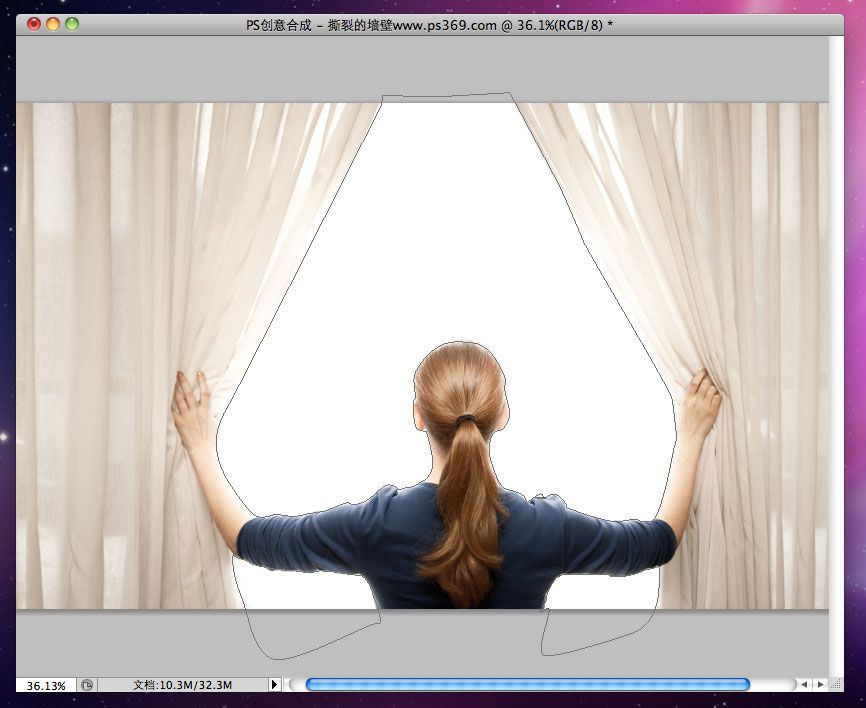Viewport: 866px width, 708px height.
Task: Click the green zoom window button
Action: click(72, 24)
